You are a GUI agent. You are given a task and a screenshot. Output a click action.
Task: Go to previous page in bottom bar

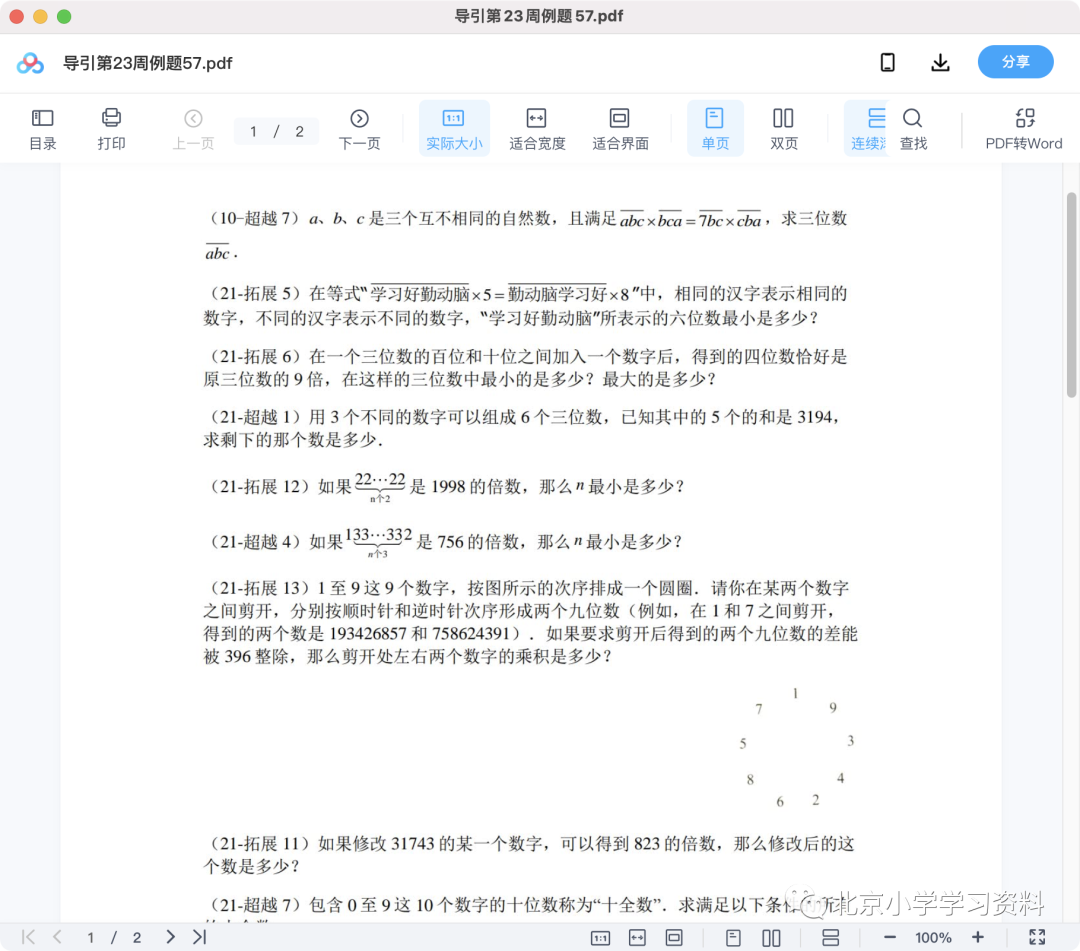(58, 937)
